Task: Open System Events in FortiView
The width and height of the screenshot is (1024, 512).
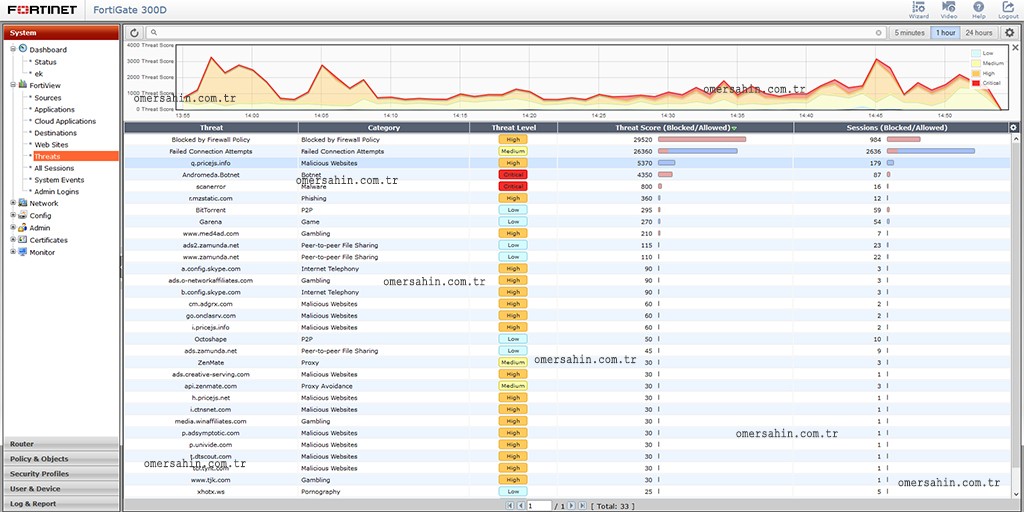Action: coord(59,180)
